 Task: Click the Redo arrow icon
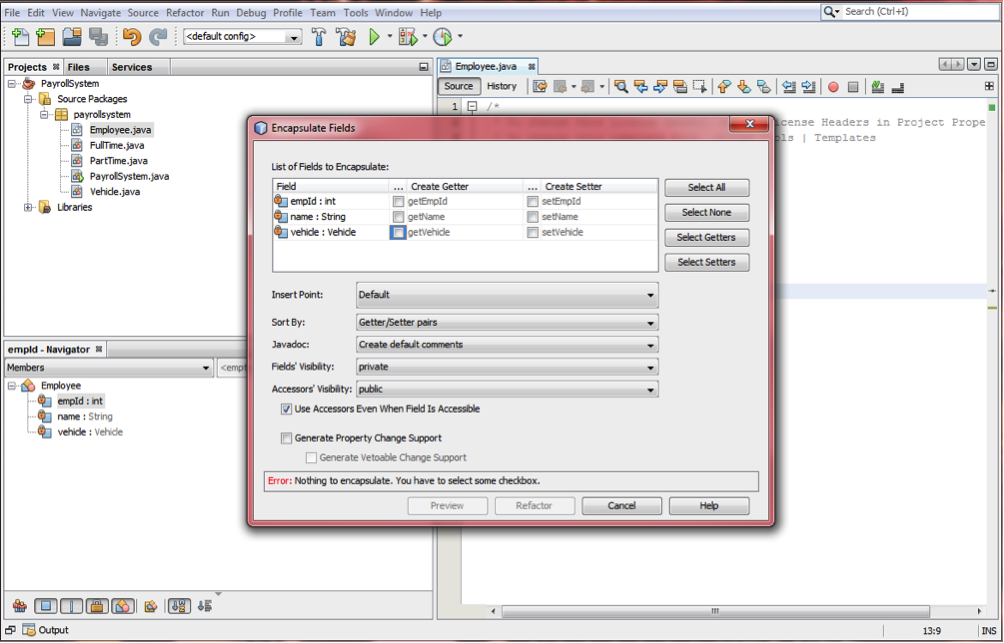click(158, 37)
